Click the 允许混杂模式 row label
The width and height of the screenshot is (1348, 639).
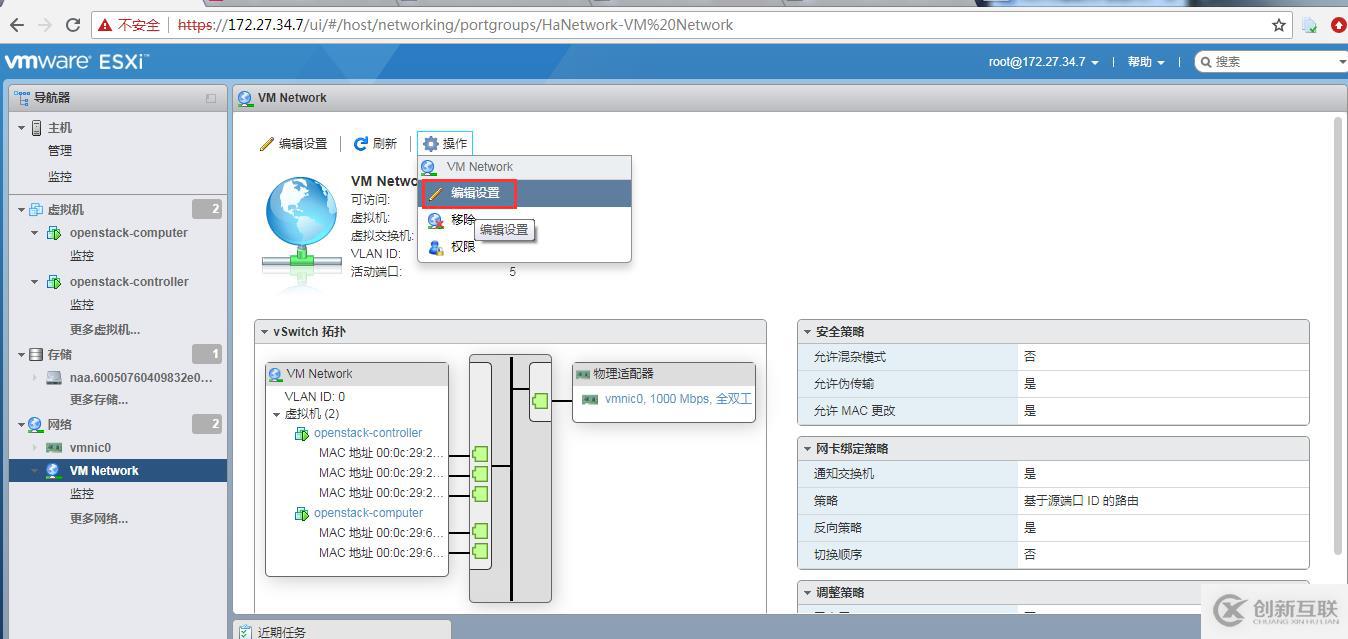[x=850, y=357]
